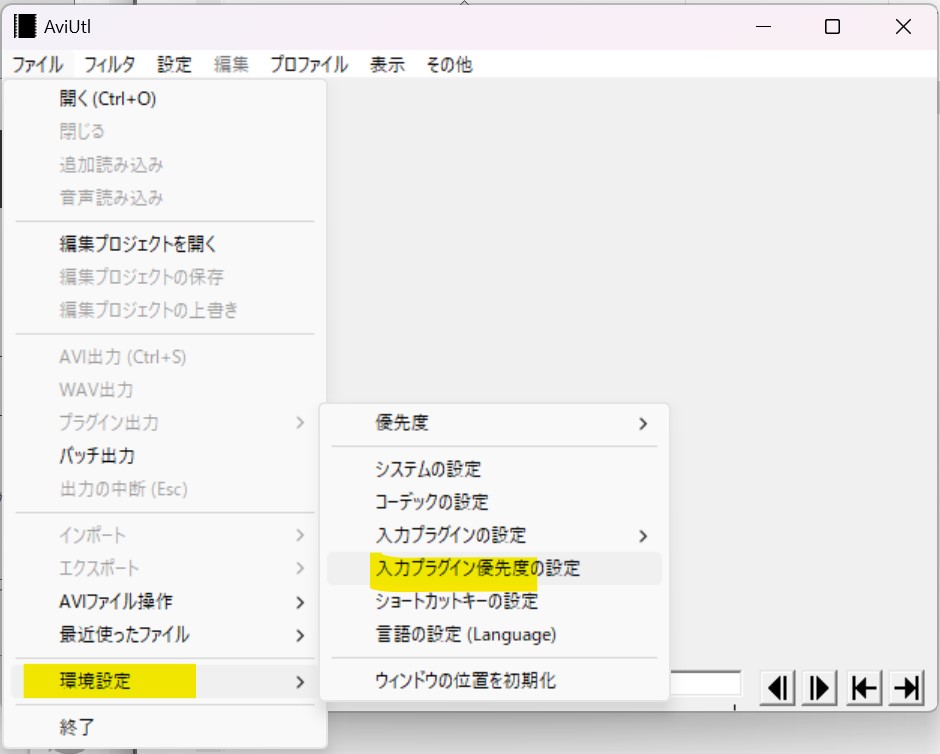940x754 pixels.
Task: Open コーデックの設定
Action: point(494,502)
